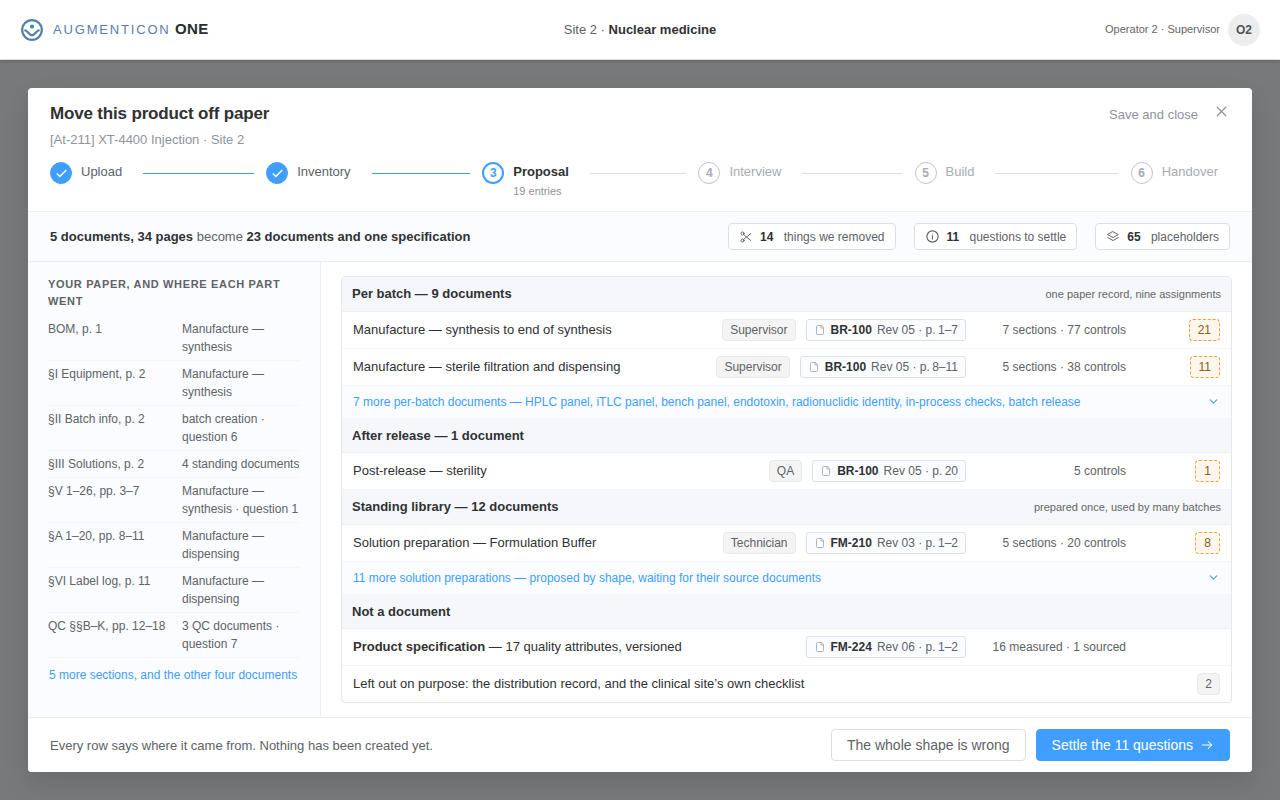
Task: Expand the 7 more per-batch documents chevron
Action: 1214,402
